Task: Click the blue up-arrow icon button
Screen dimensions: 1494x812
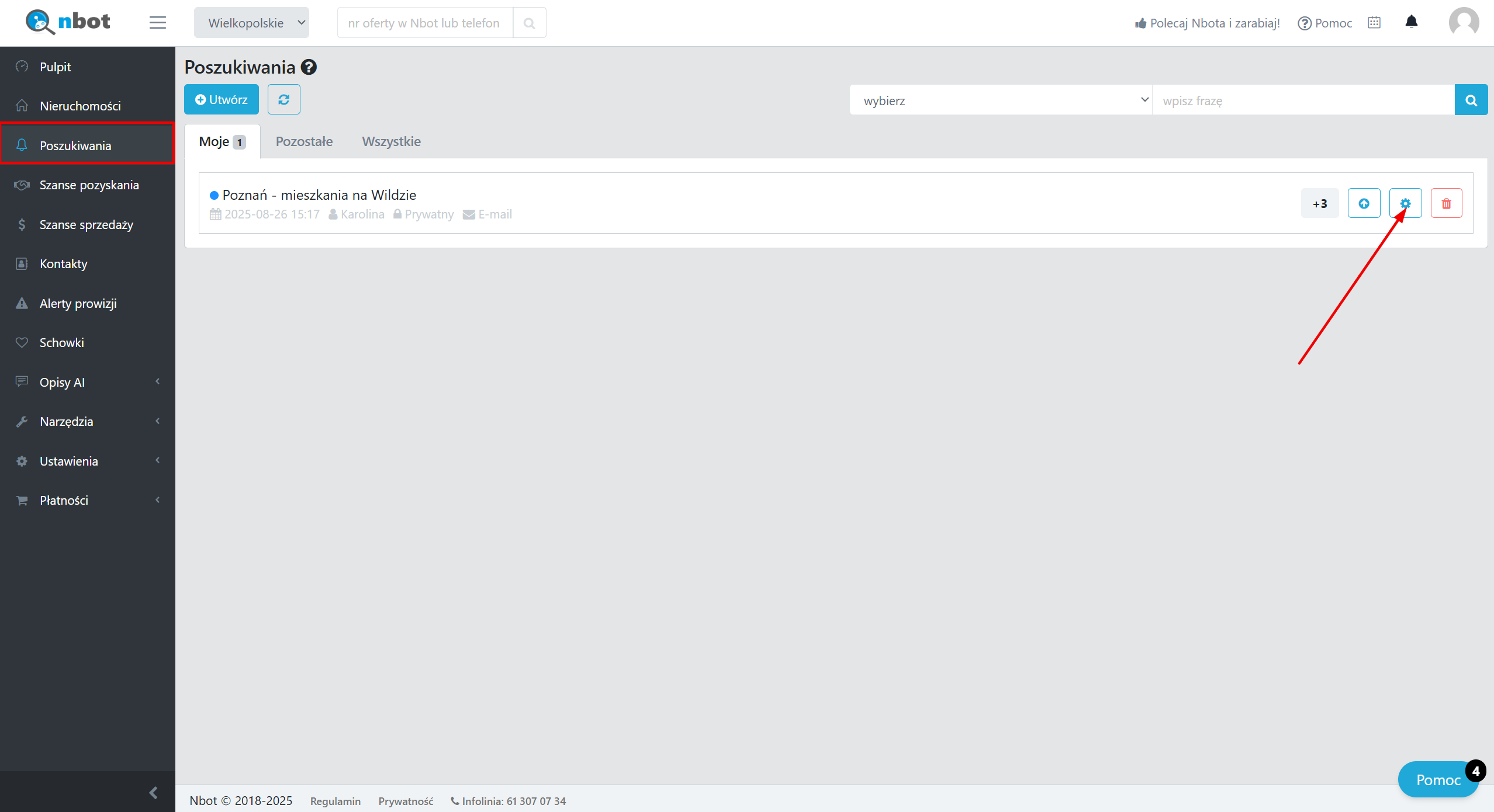Action: [1364, 203]
